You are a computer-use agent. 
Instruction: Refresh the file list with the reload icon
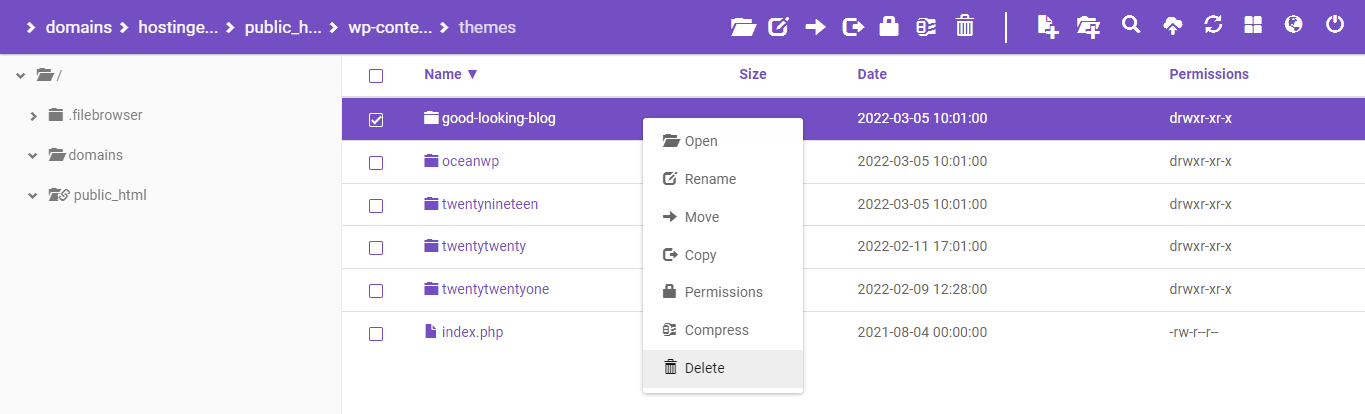point(1213,26)
